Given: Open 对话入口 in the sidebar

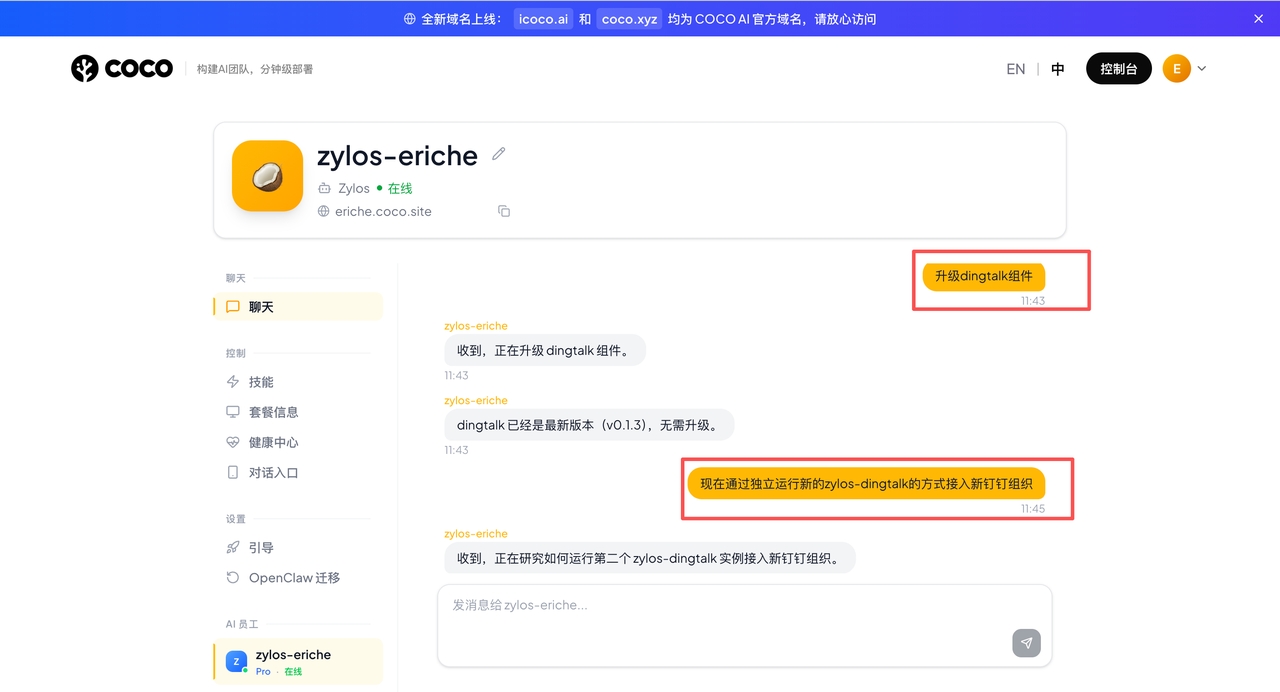Looking at the screenshot, I should (x=298, y=472).
